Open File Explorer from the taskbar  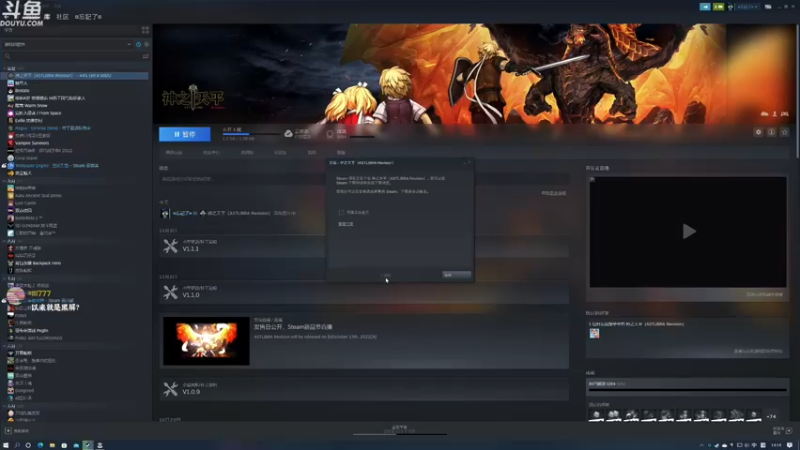(52, 445)
